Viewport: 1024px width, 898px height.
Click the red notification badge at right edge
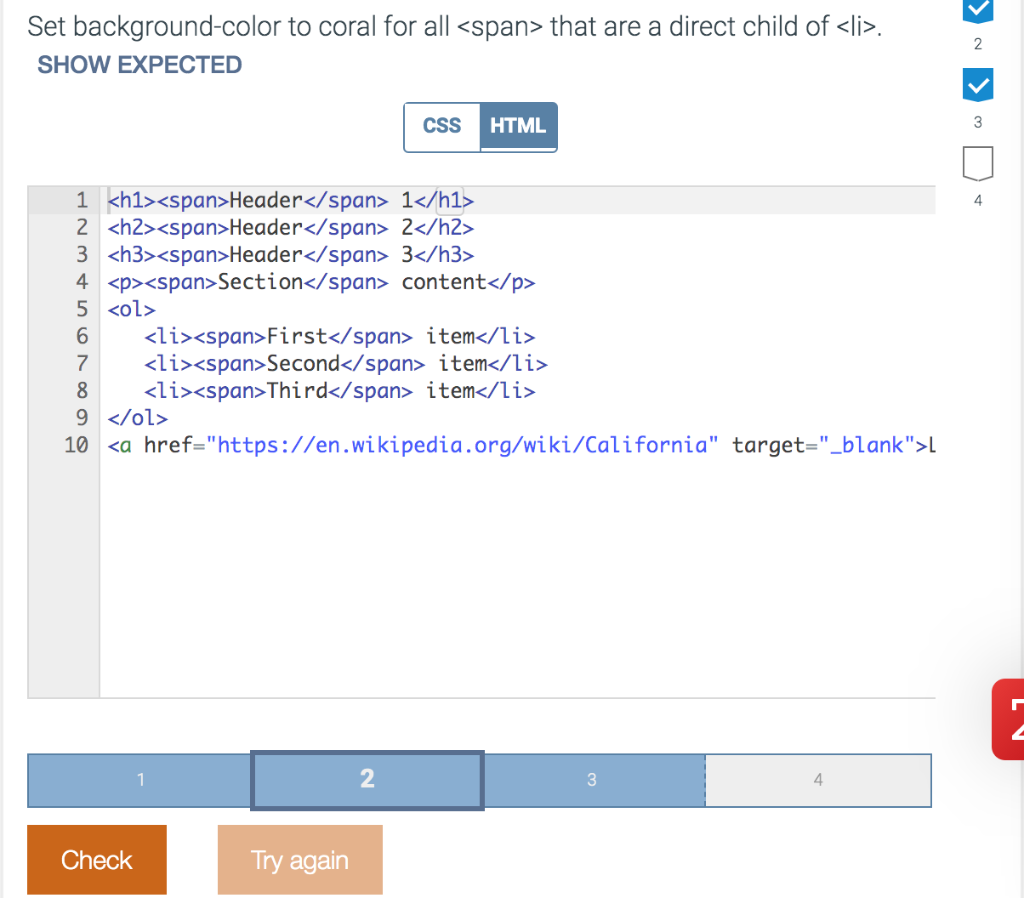pyautogui.click(x=1010, y=720)
